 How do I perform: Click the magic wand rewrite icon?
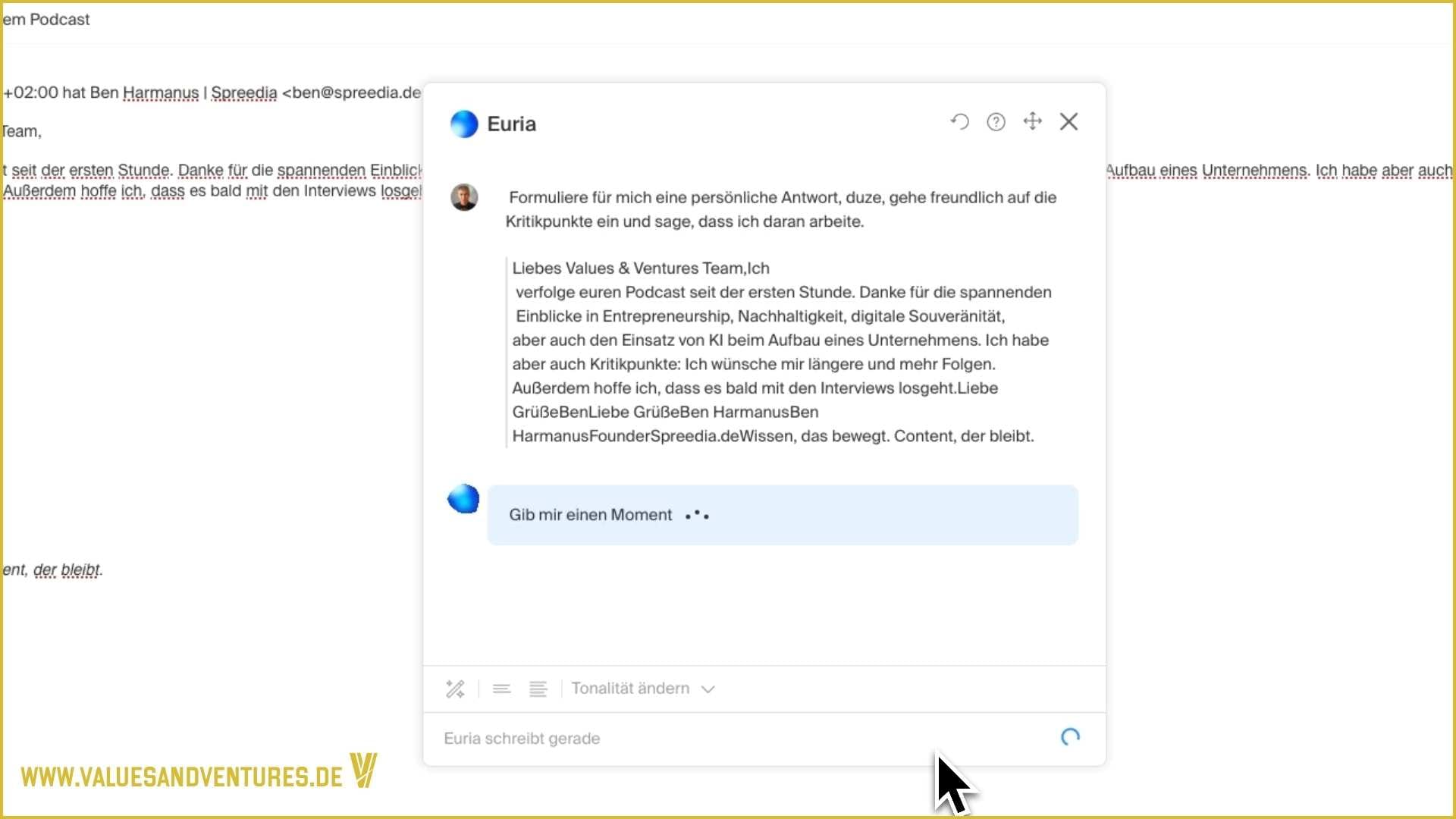tap(455, 689)
